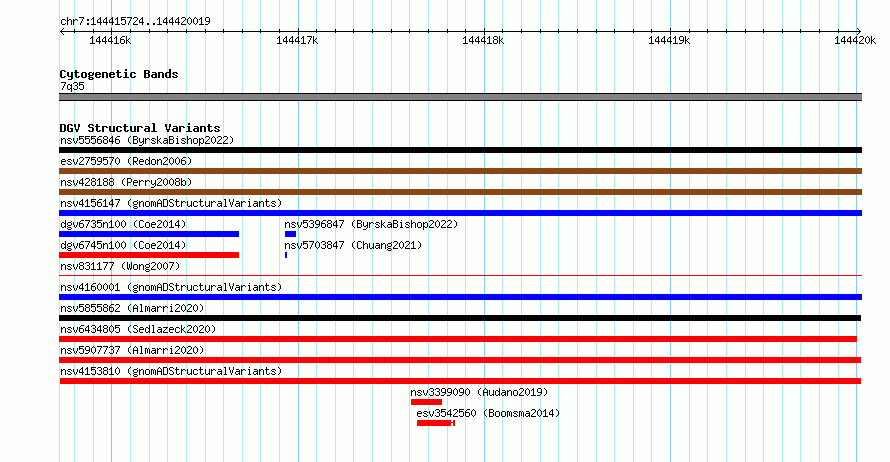Click the nsv5907737 (Almarri2020) red bar
The width and height of the screenshot is (890, 462).
coord(460,360)
